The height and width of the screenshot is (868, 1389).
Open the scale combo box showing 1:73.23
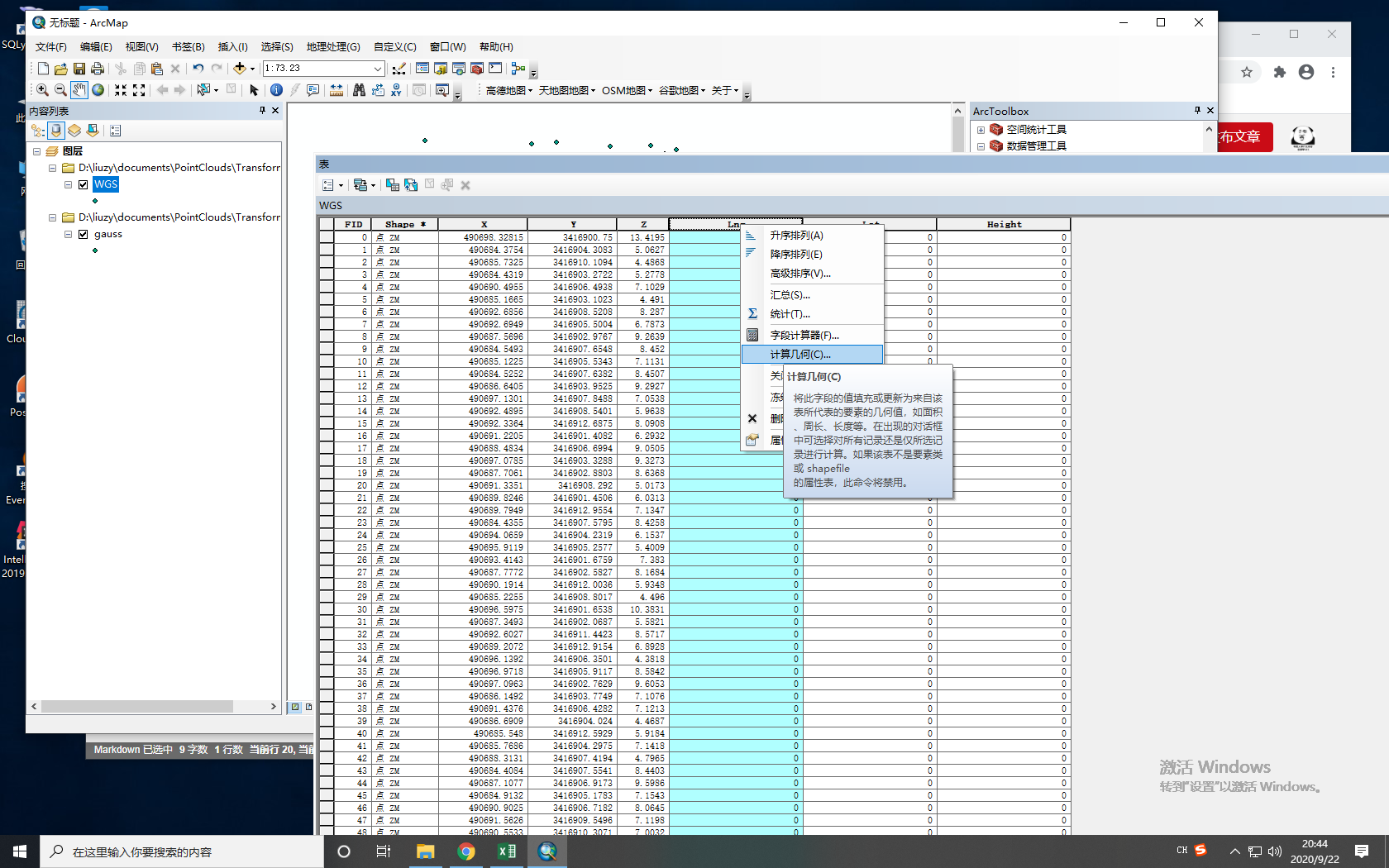click(378, 68)
